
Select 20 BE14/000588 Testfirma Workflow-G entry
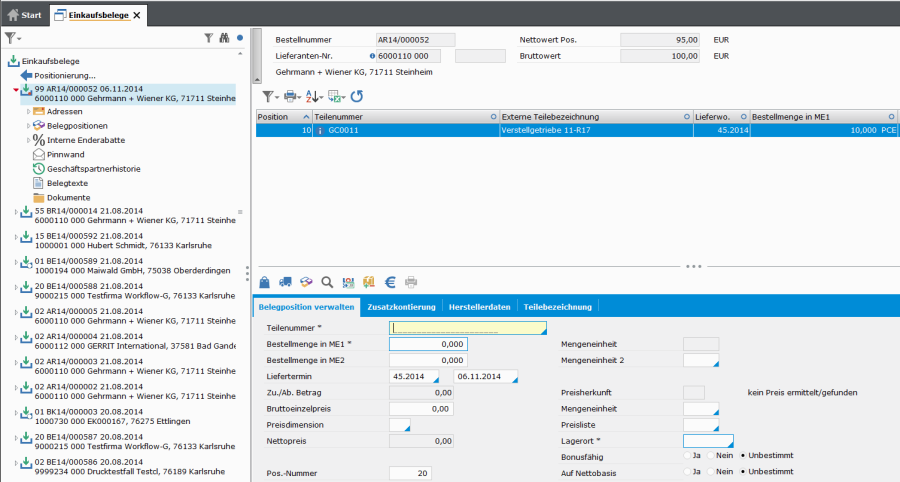point(134,291)
